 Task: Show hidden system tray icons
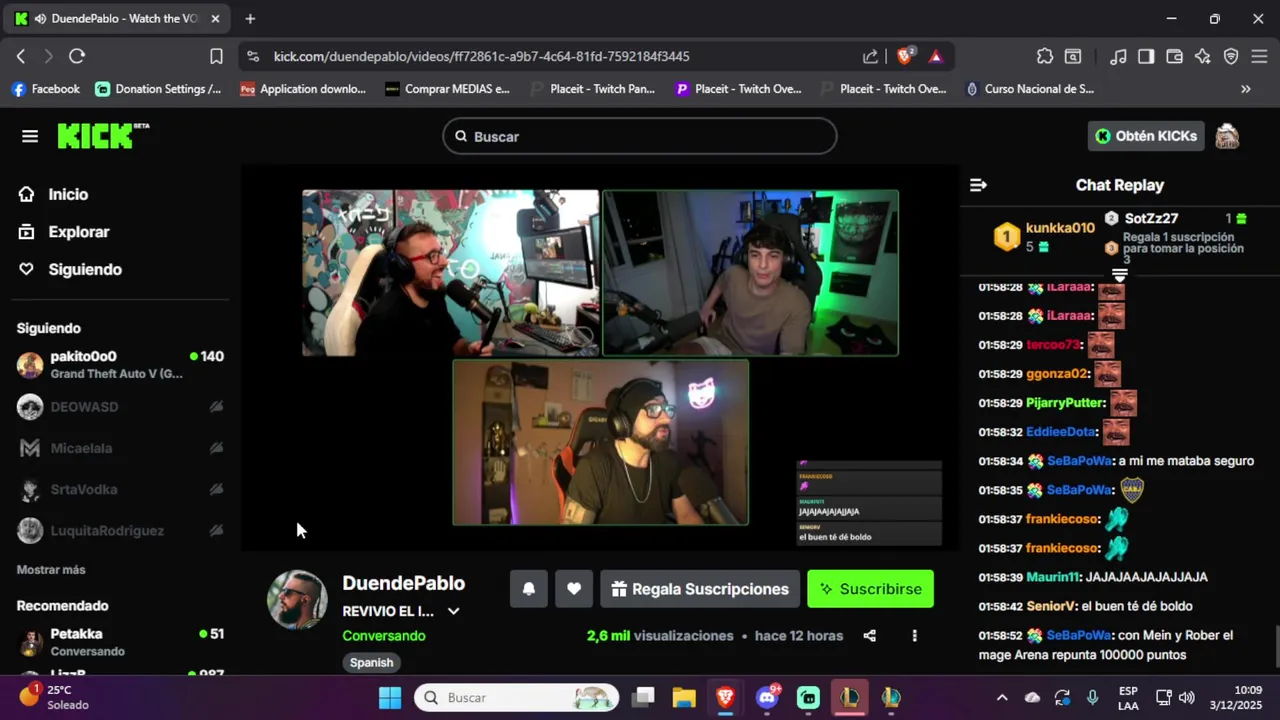pos(1002,697)
